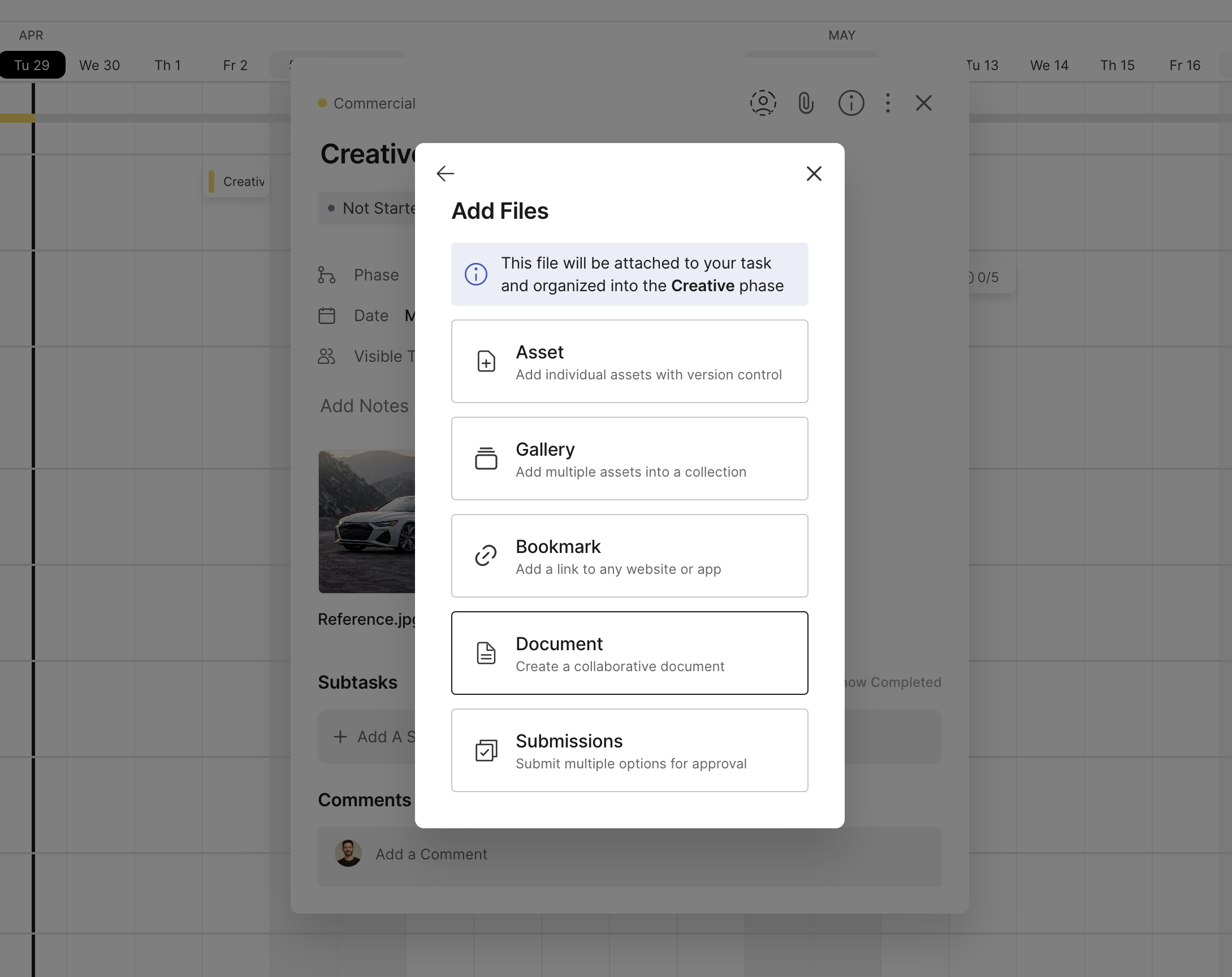Screen dimensions: 1232x977
Task: Click the paperclip attachment icon
Action: click(x=806, y=103)
